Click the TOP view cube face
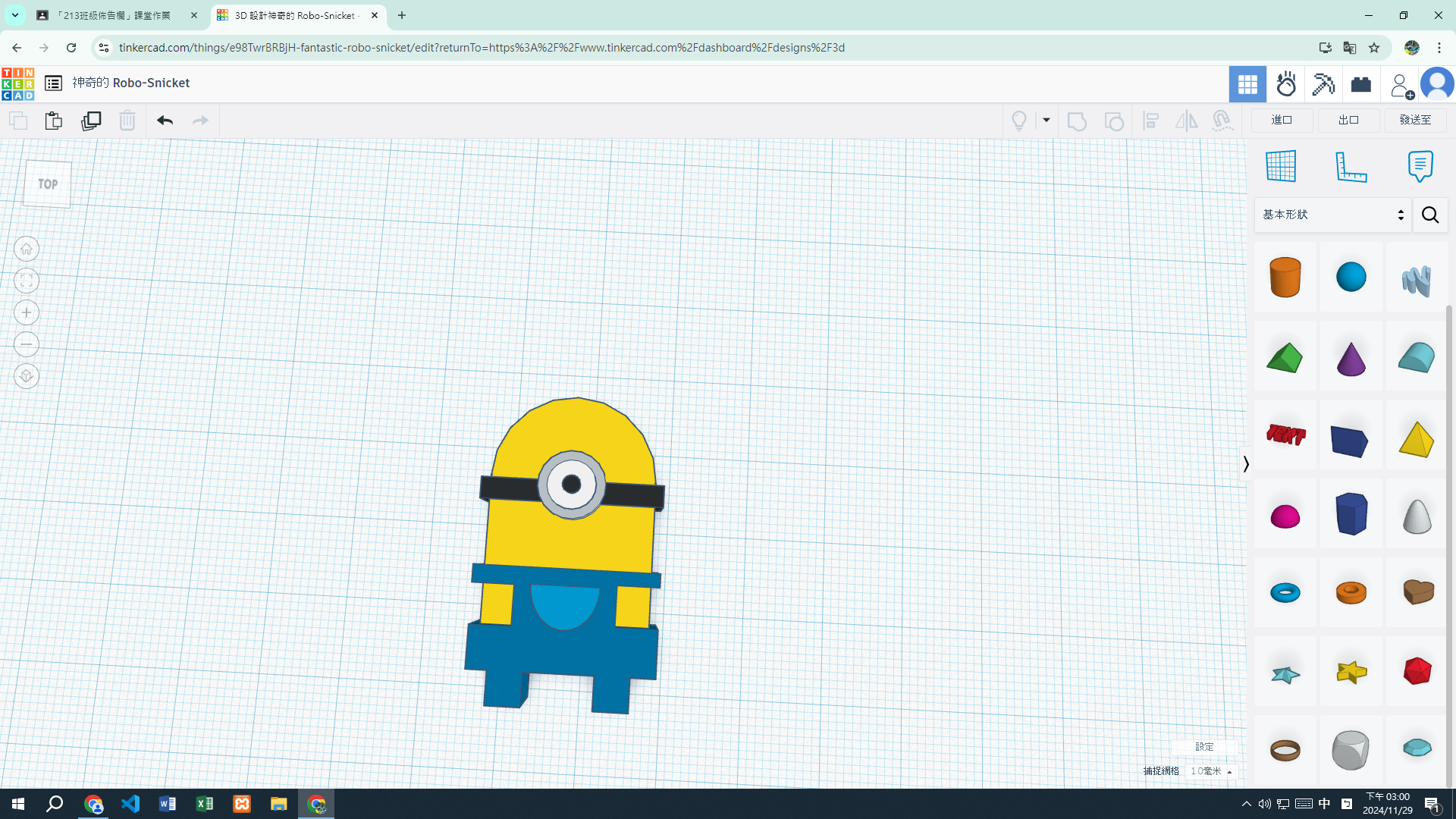1456x819 pixels. (47, 184)
